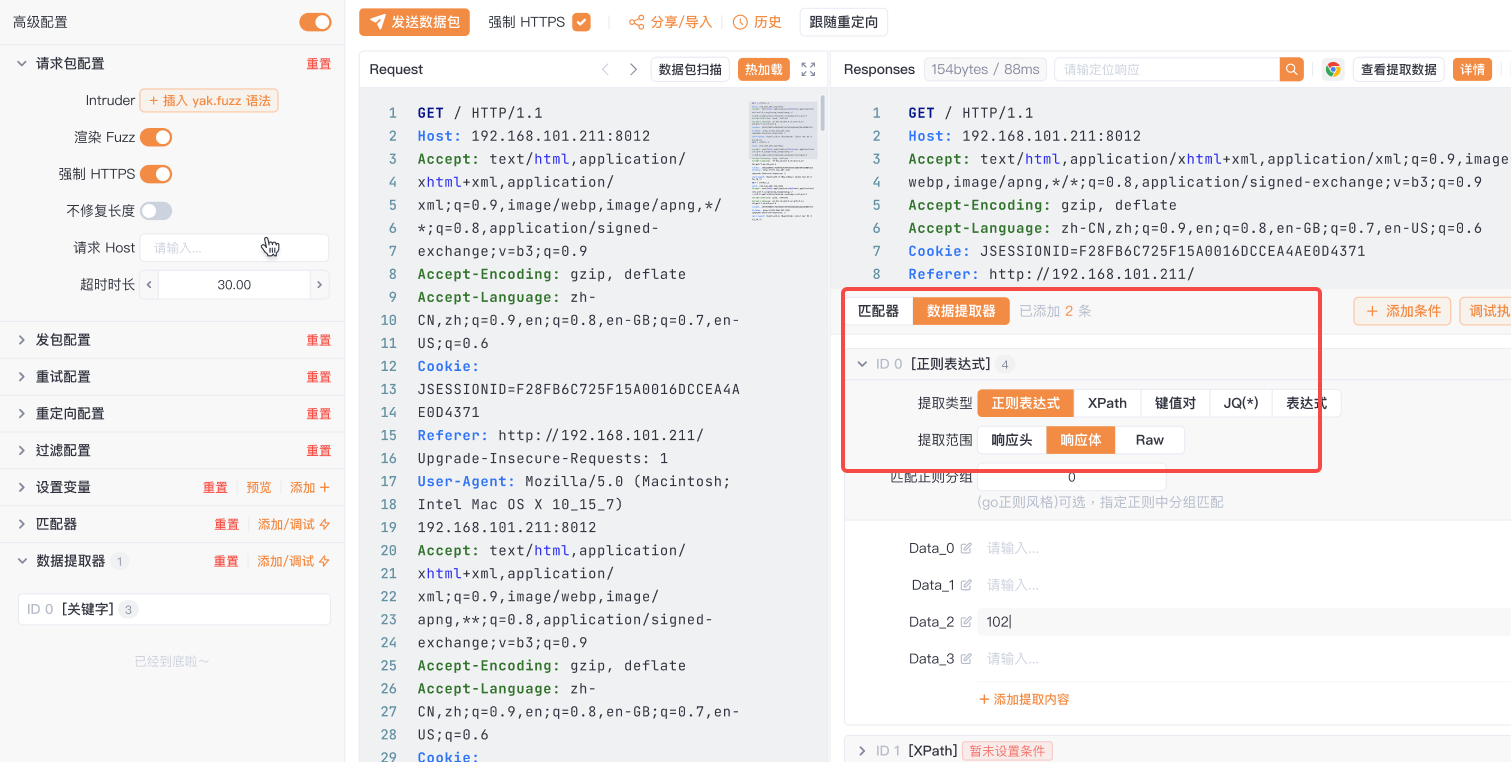Expand the Request editor to fullscreen
This screenshot has height=762, width=1511.
pos(808,69)
